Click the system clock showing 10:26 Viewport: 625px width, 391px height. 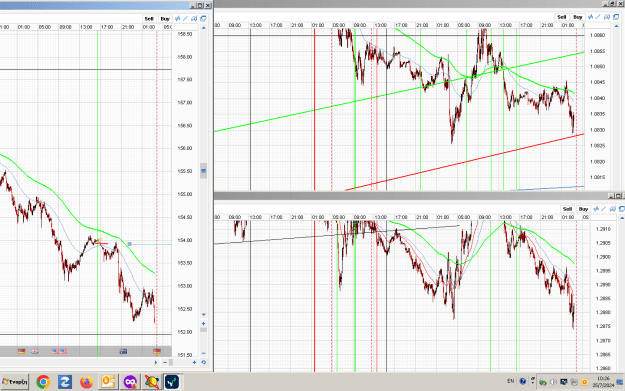coord(603,378)
